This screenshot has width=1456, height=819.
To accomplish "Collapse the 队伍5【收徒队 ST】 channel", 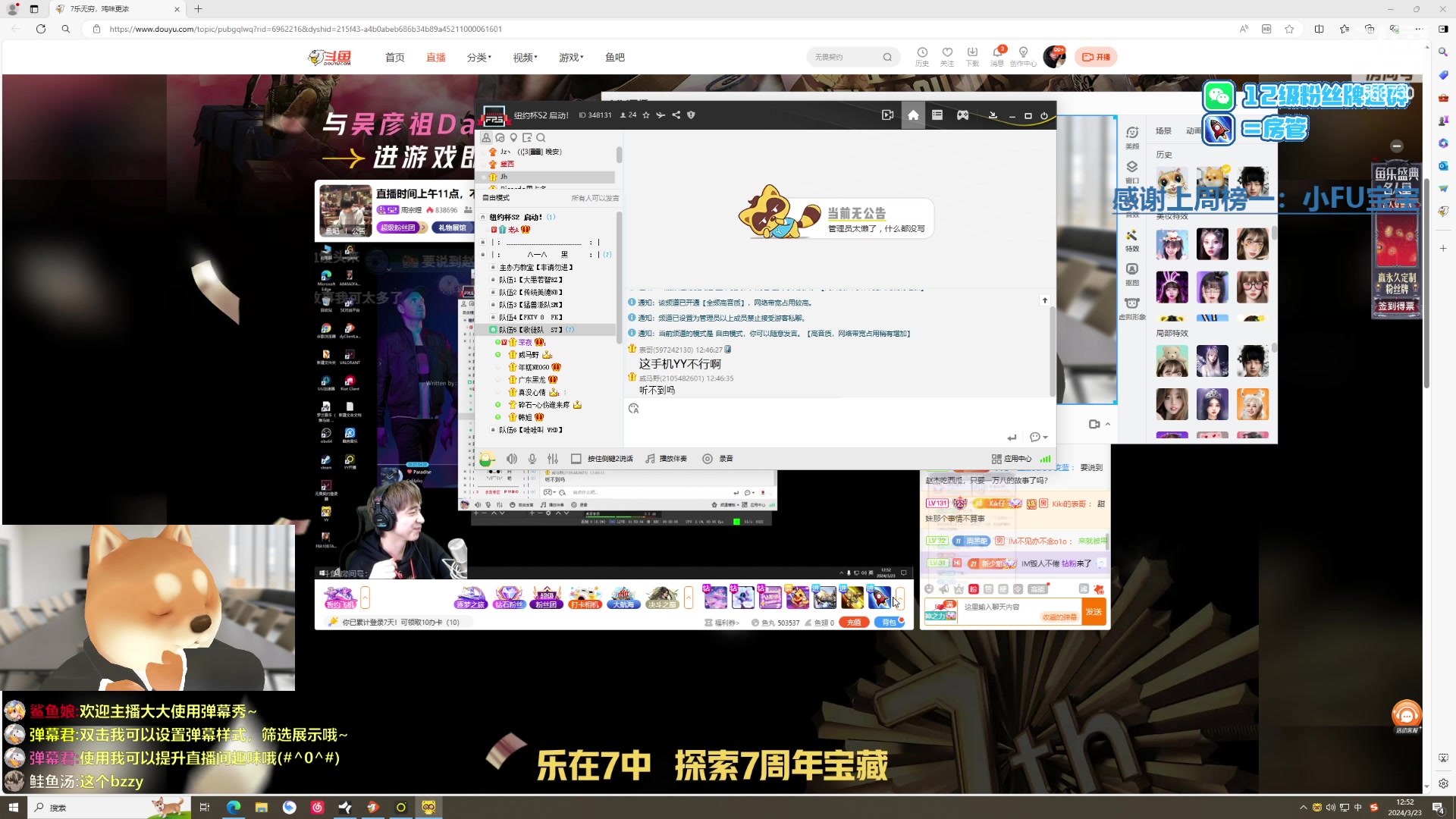I will coord(493,330).
